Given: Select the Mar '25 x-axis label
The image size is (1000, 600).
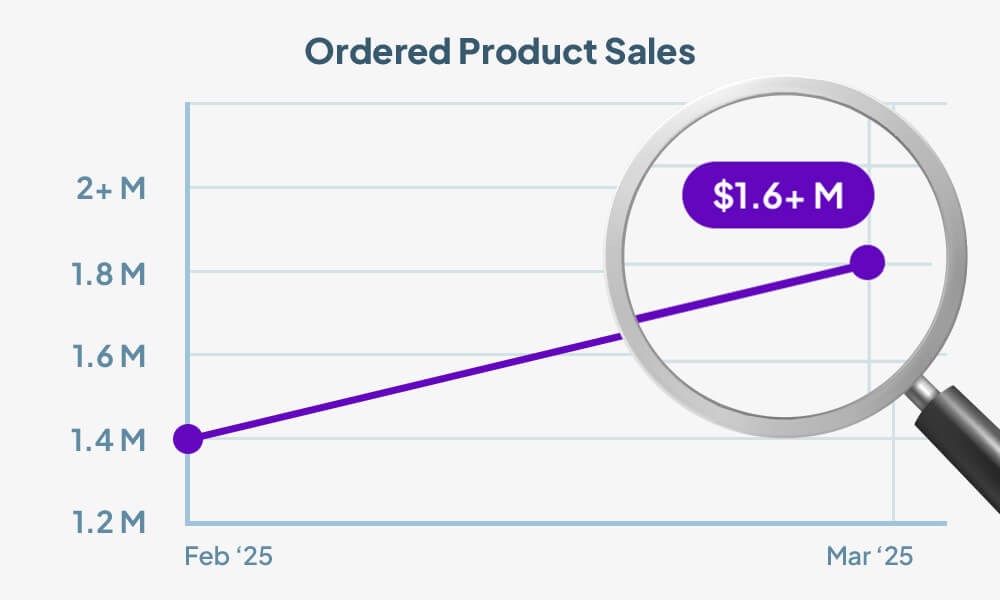Looking at the screenshot, I should [x=870, y=557].
